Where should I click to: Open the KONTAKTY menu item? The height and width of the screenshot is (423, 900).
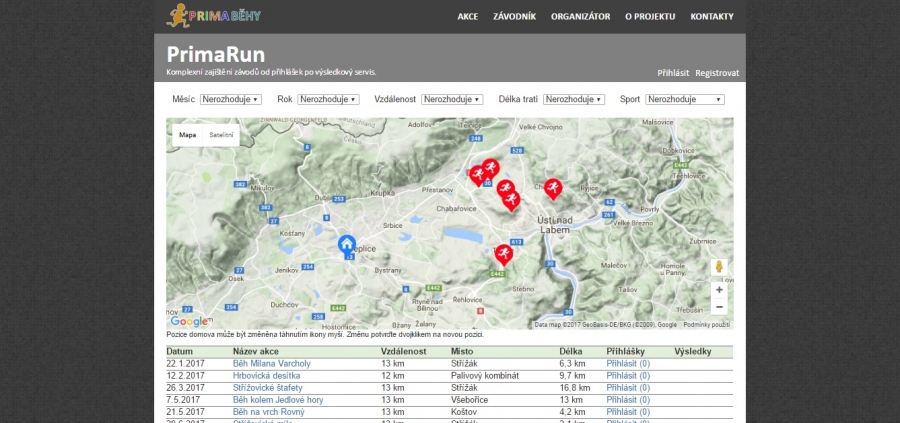[x=712, y=17]
